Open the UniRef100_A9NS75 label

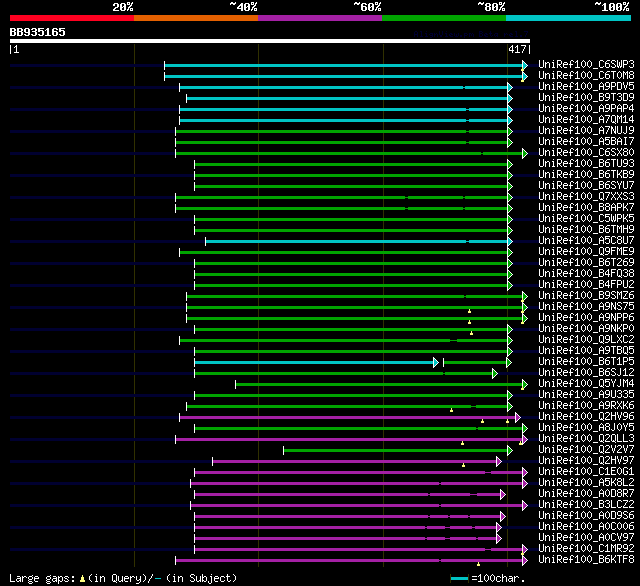pyautogui.click(x=586, y=307)
